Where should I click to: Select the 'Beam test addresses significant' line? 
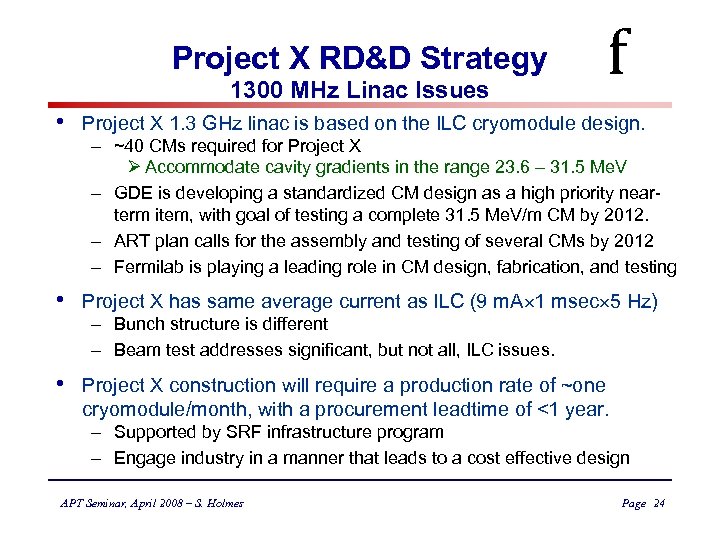tap(334, 350)
